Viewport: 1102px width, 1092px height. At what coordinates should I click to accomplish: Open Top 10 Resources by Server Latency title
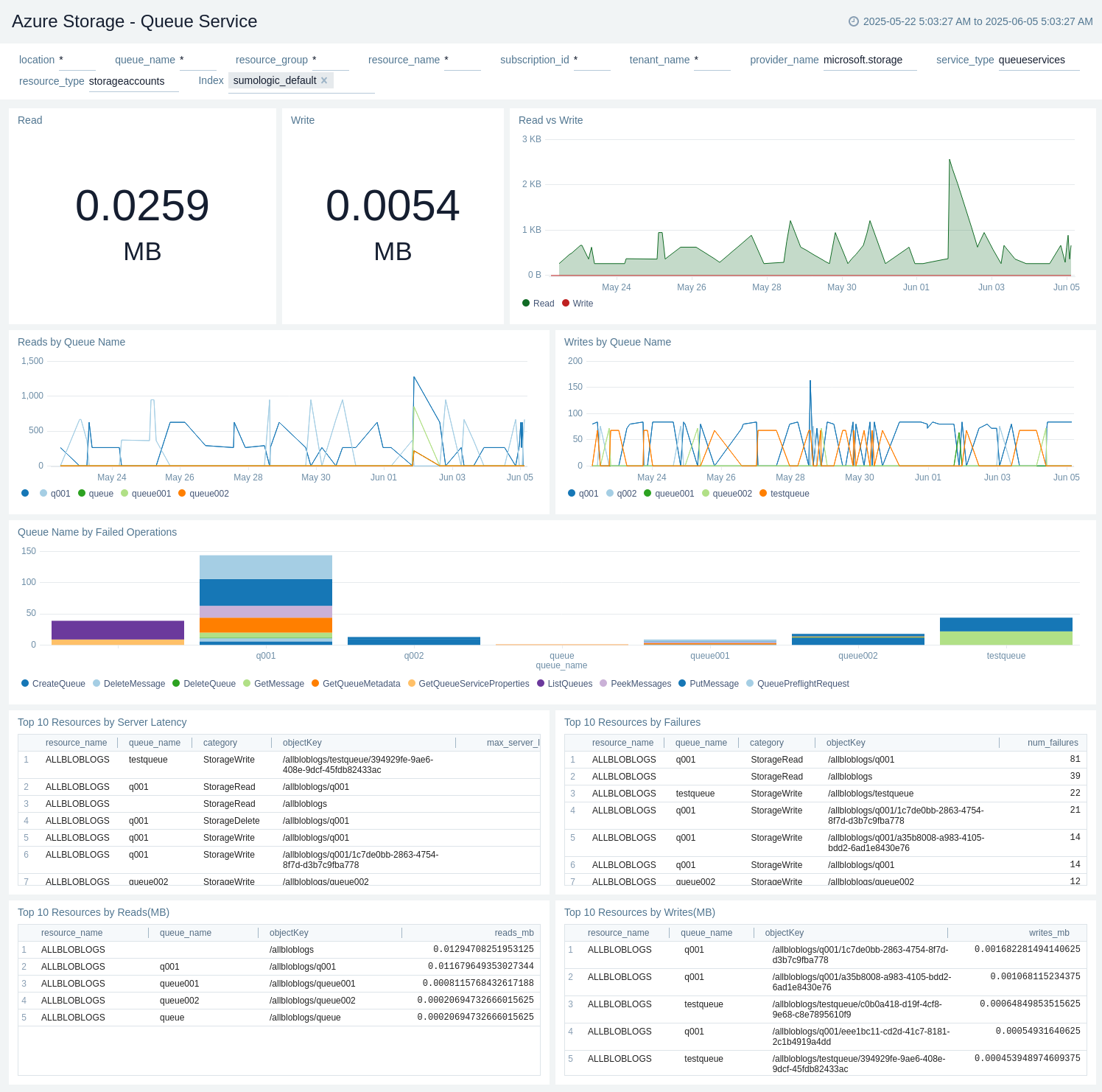pyautogui.click(x=102, y=722)
